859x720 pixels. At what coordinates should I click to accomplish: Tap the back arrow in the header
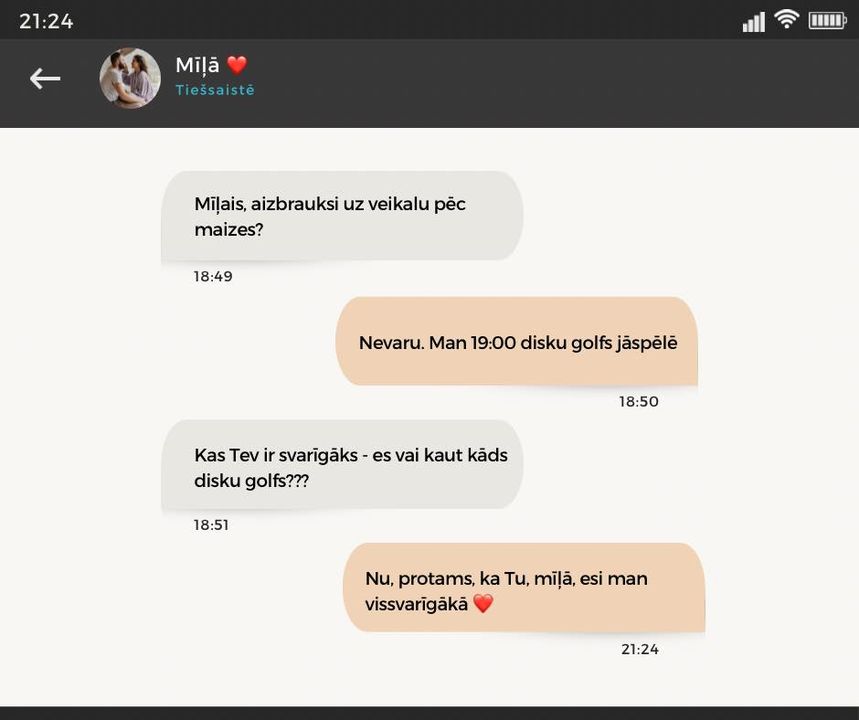coord(45,78)
